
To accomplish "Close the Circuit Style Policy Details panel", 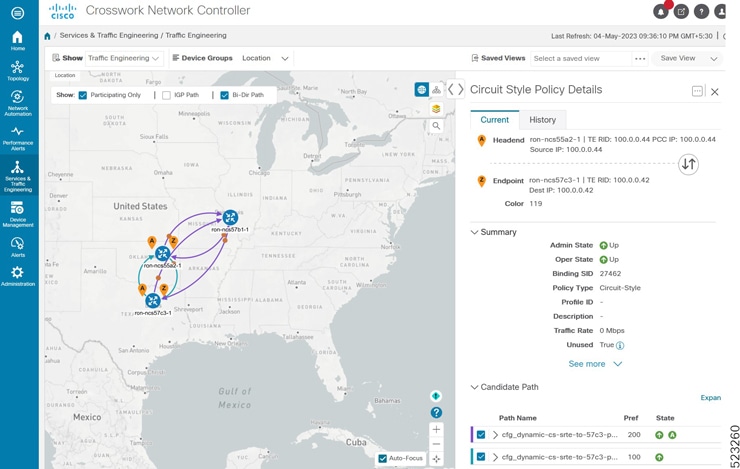I will point(715,92).
